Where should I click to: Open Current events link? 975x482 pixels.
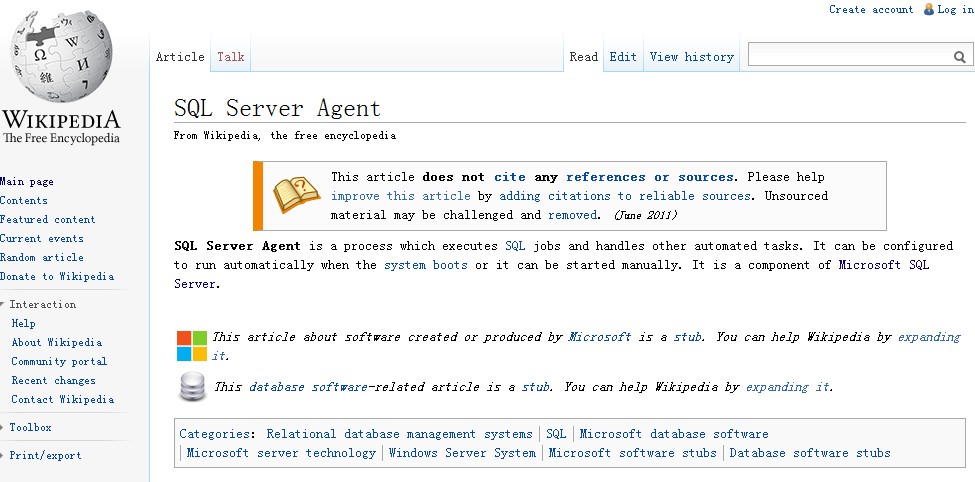(x=42, y=238)
